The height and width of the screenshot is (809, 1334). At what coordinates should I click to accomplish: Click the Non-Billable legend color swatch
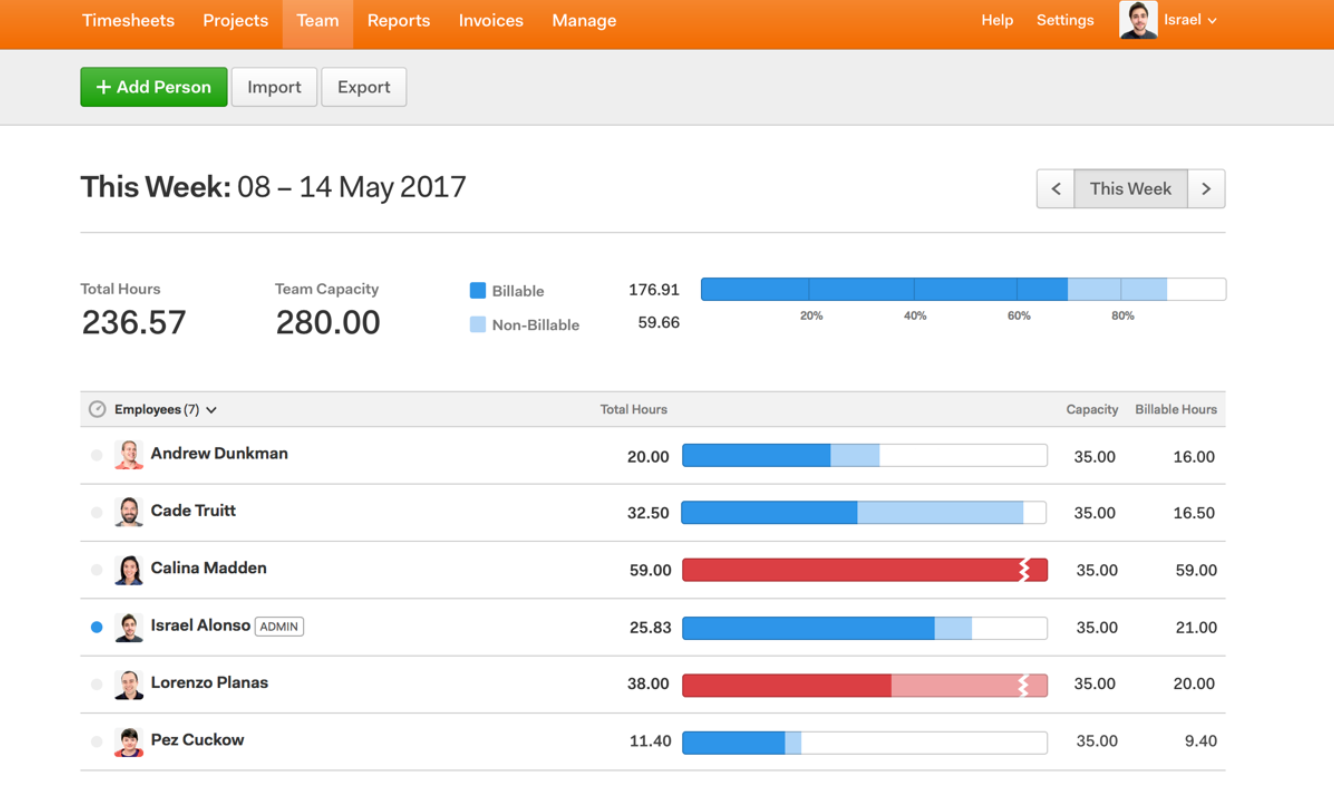[478, 324]
